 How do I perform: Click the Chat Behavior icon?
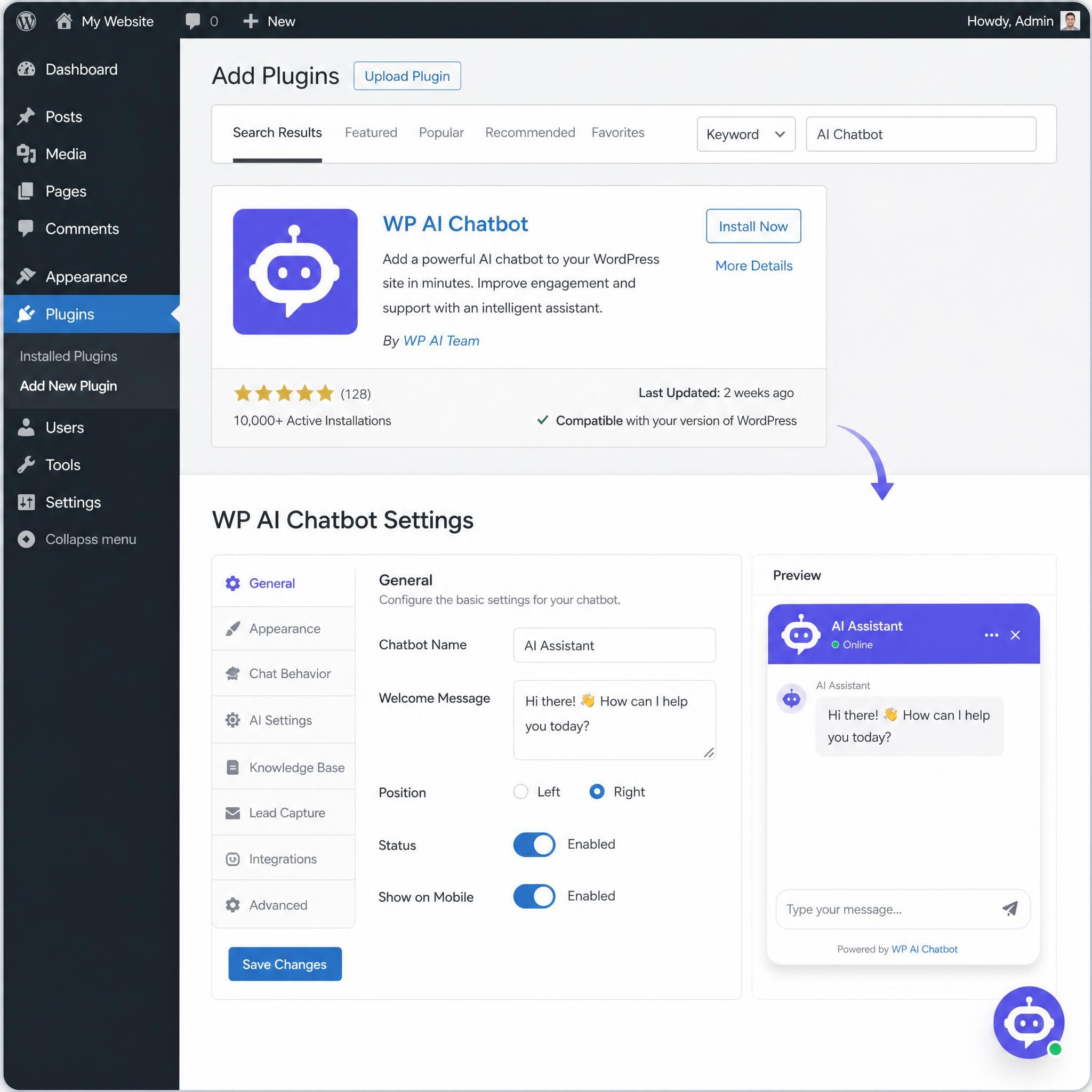233,674
